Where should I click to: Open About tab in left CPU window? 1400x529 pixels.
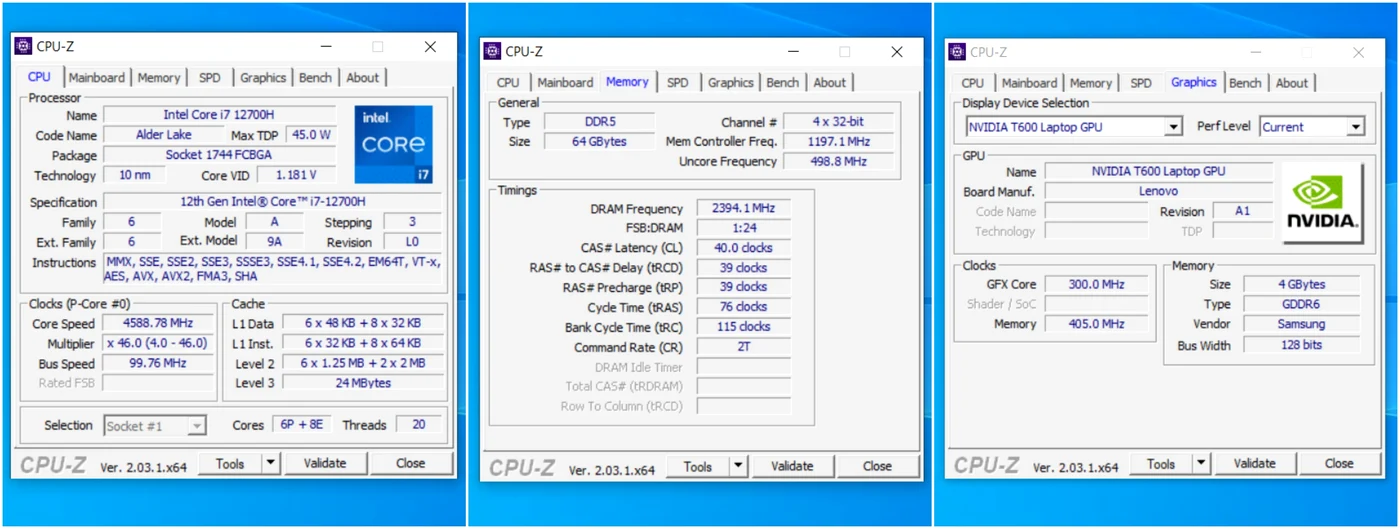click(x=362, y=77)
